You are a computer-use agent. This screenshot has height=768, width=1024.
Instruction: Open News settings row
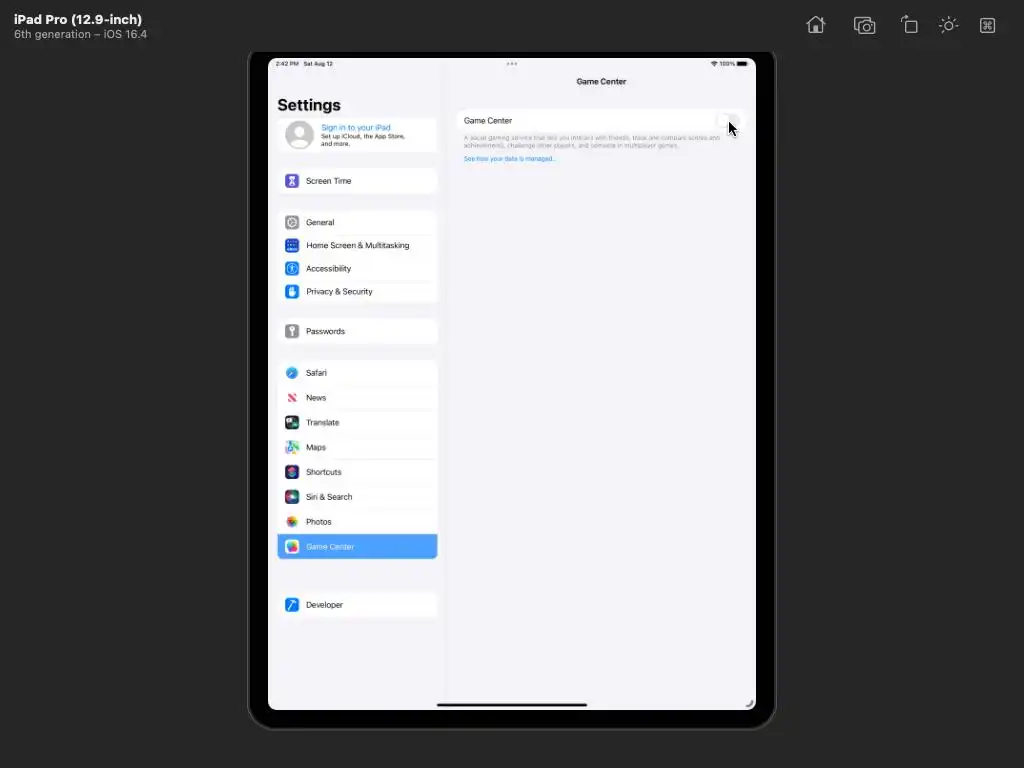click(x=357, y=398)
